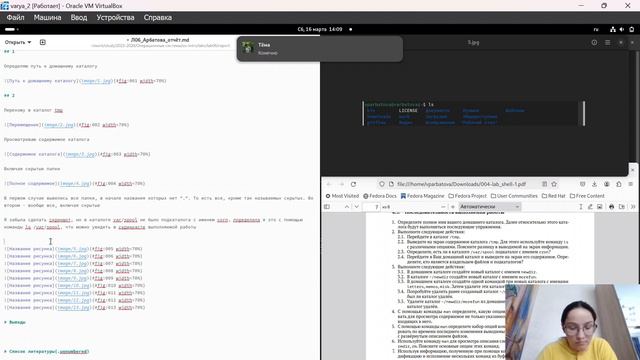This screenshot has height=360, width=640.
Task: Click the GNOME Activities workspace indicator
Action: (11, 29)
